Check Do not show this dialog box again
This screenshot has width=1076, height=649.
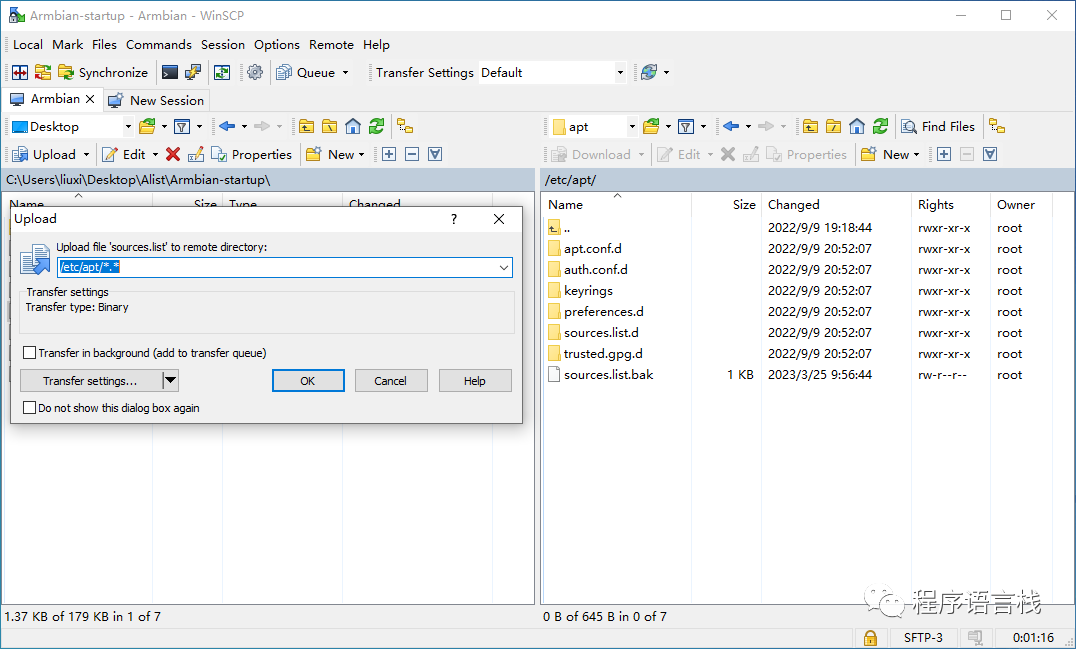click(30, 408)
